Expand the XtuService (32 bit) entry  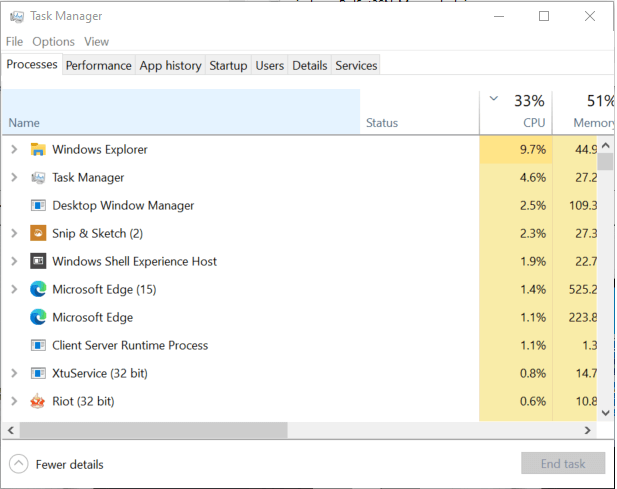[14, 373]
